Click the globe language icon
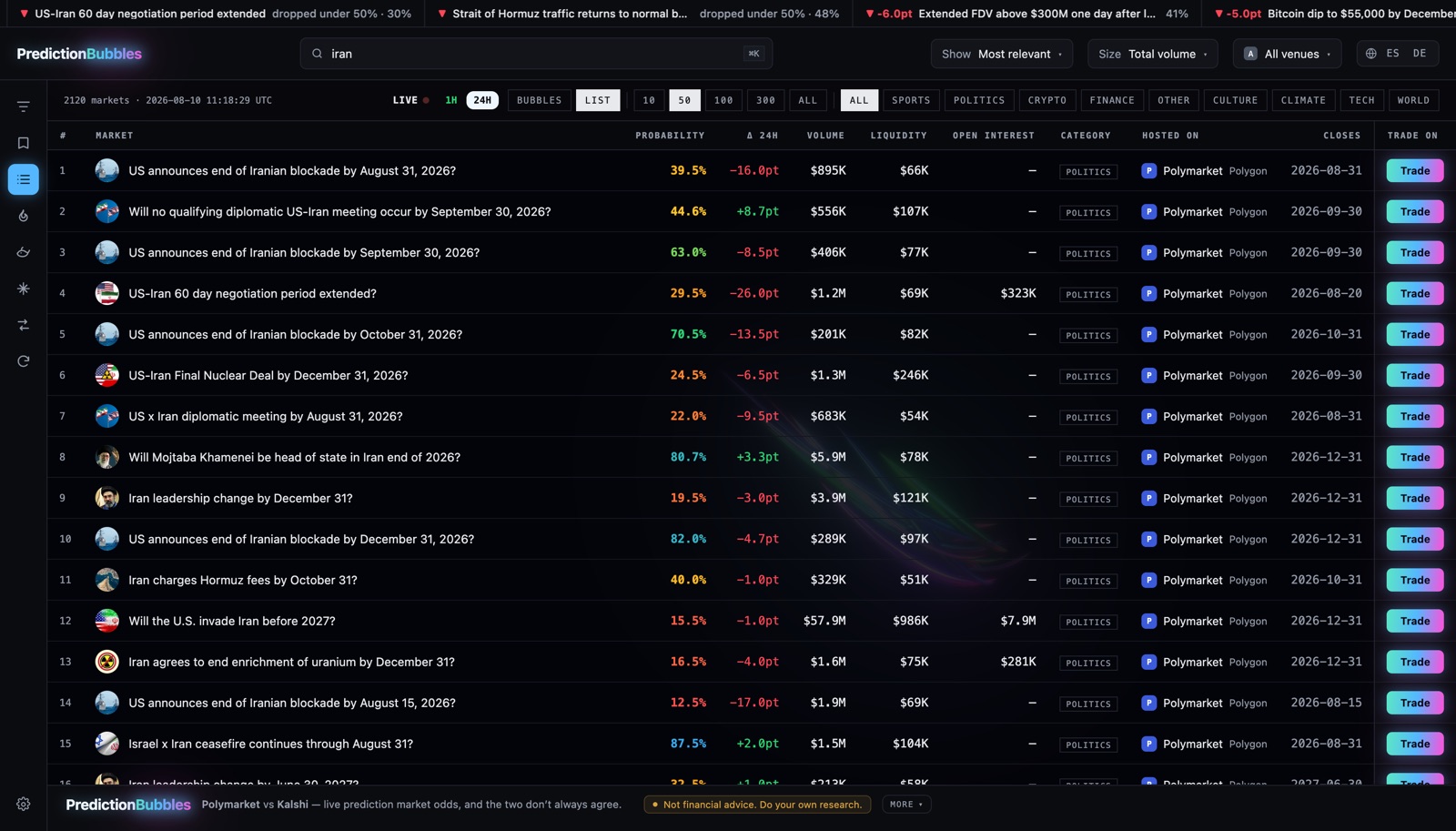The height and width of the screenshot is (831, 1456). pos(1371,54)
